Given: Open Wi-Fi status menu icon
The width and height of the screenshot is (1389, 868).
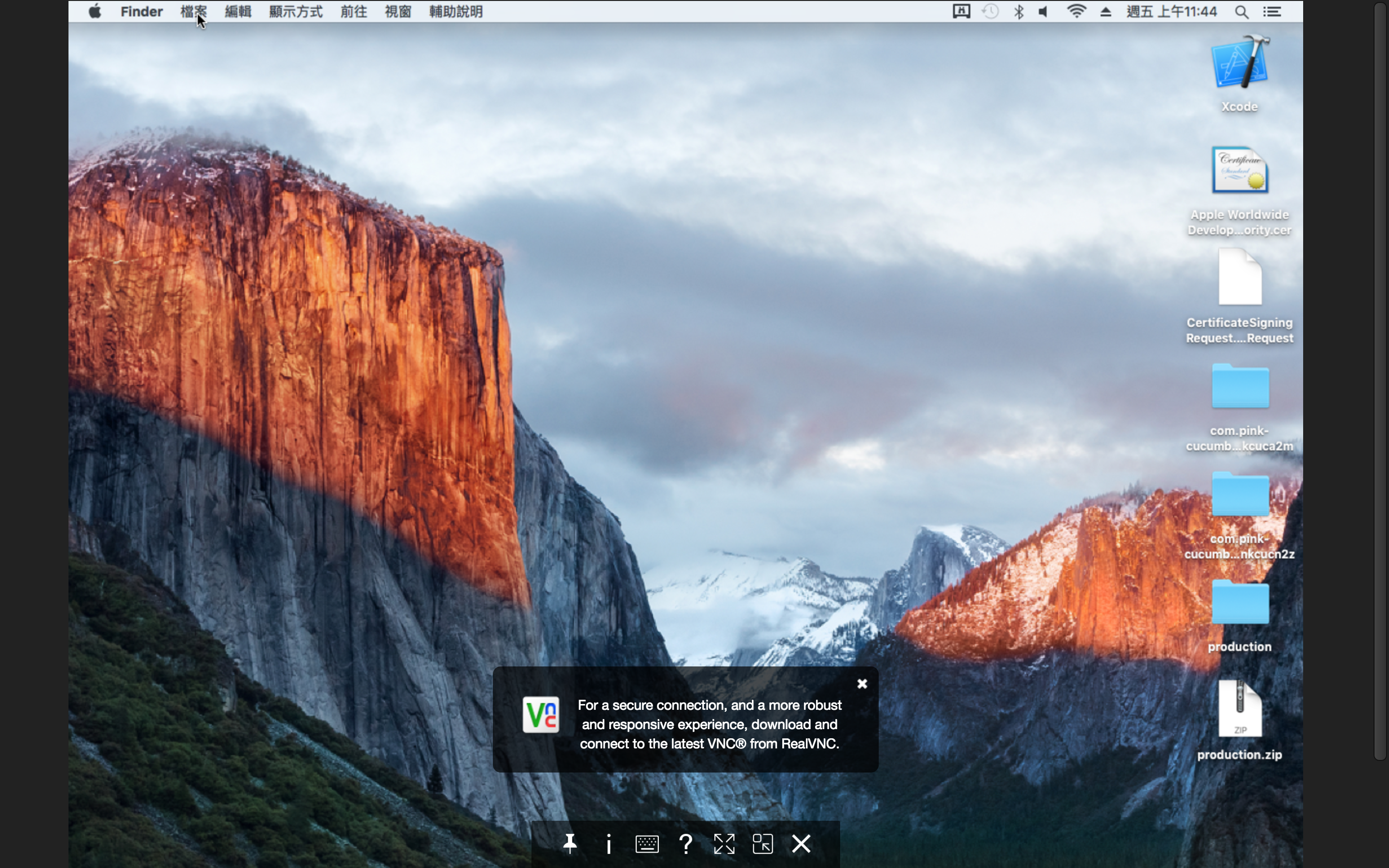Looking at the screenshot, I should coord(1076,12).
